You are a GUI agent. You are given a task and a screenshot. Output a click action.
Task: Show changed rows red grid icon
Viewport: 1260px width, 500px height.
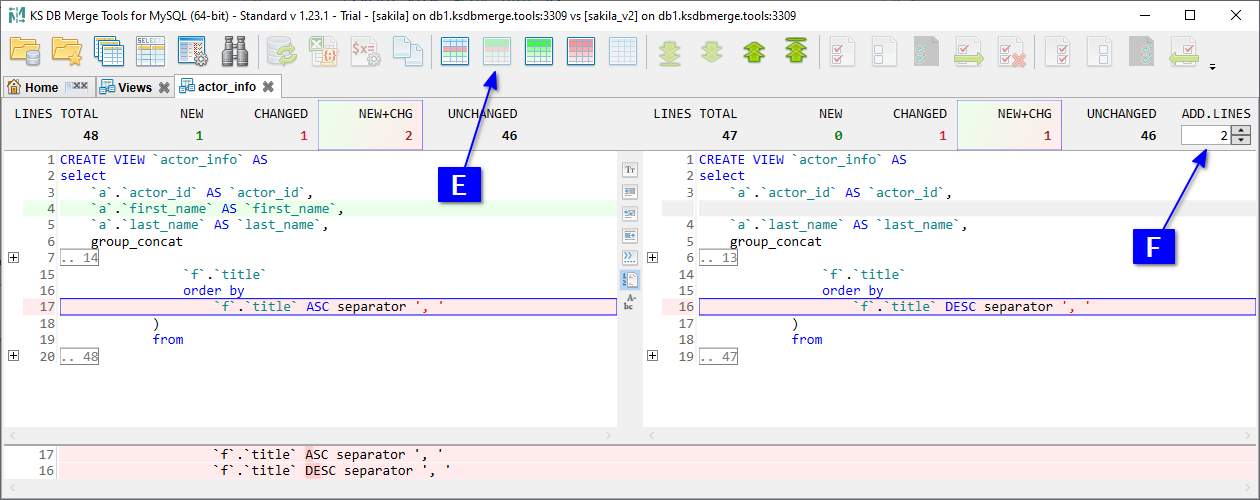pyautogui.click(x=581, y=51)
